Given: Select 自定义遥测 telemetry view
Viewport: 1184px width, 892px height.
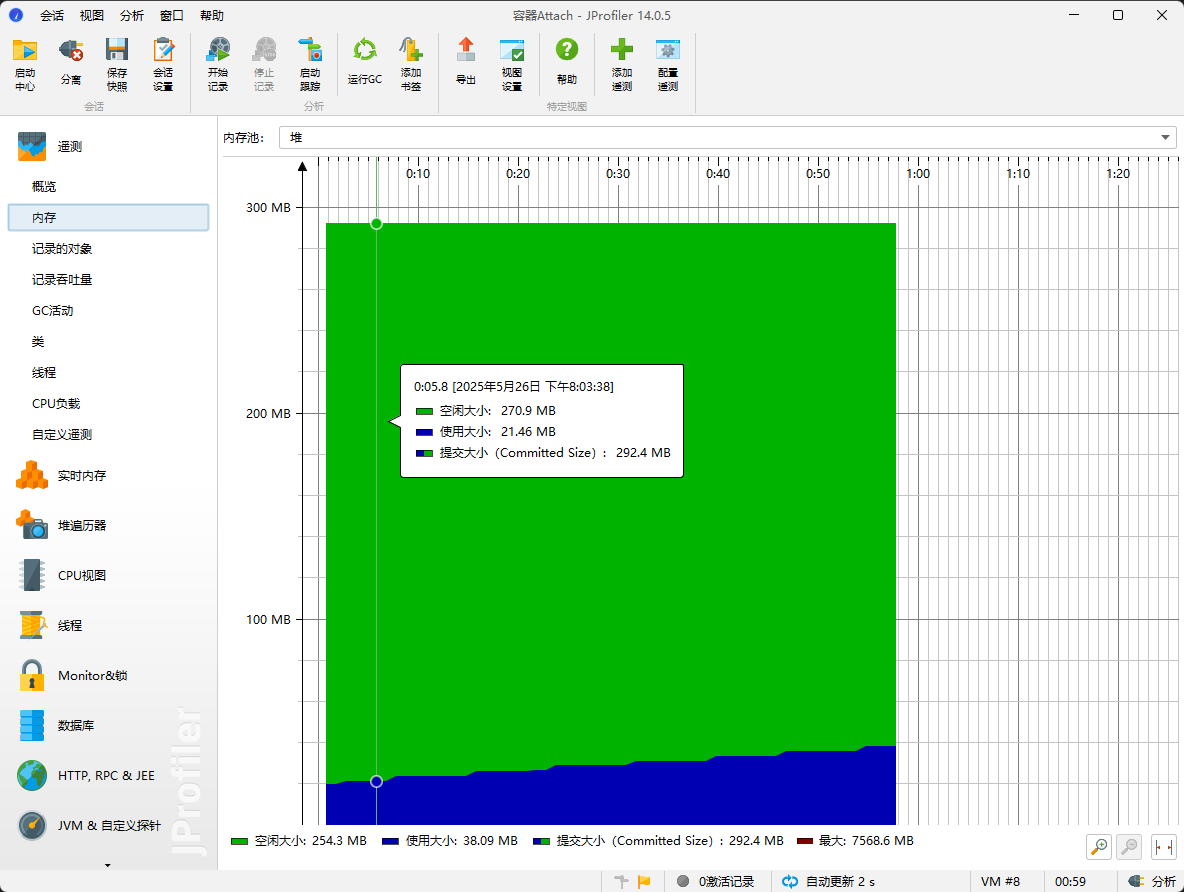Looking at the screenshot, I should (109, 434).
